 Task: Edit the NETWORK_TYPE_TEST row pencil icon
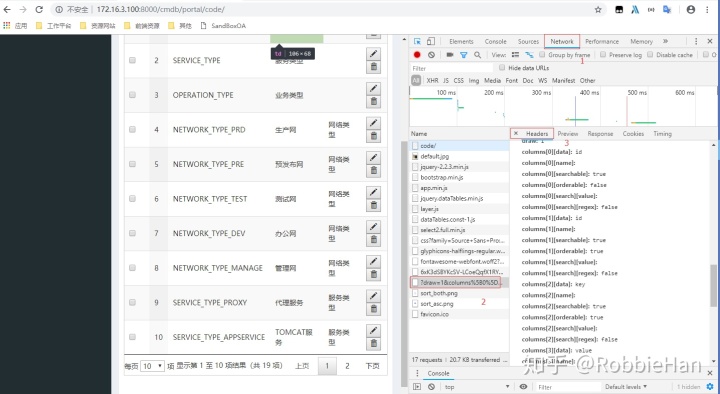click(x=373, y=192)
